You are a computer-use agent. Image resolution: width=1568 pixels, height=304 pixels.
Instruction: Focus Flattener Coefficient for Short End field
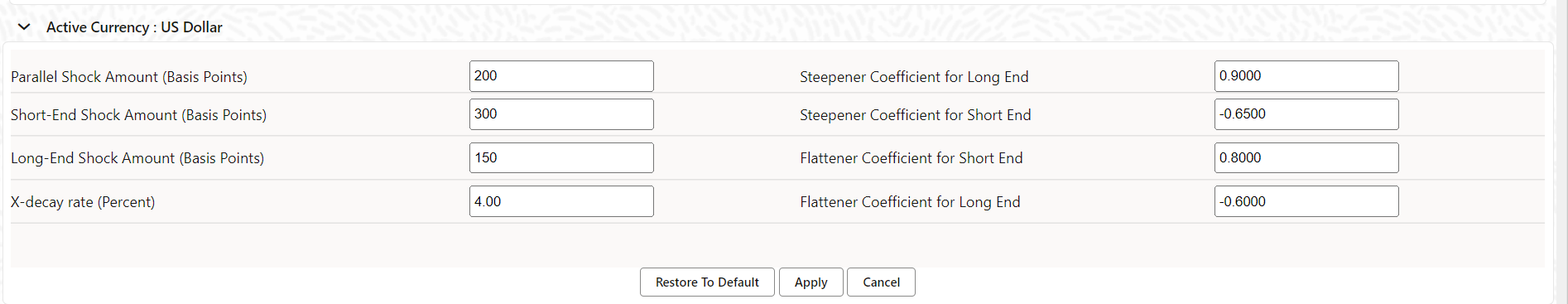click(x=1306, y=157)
